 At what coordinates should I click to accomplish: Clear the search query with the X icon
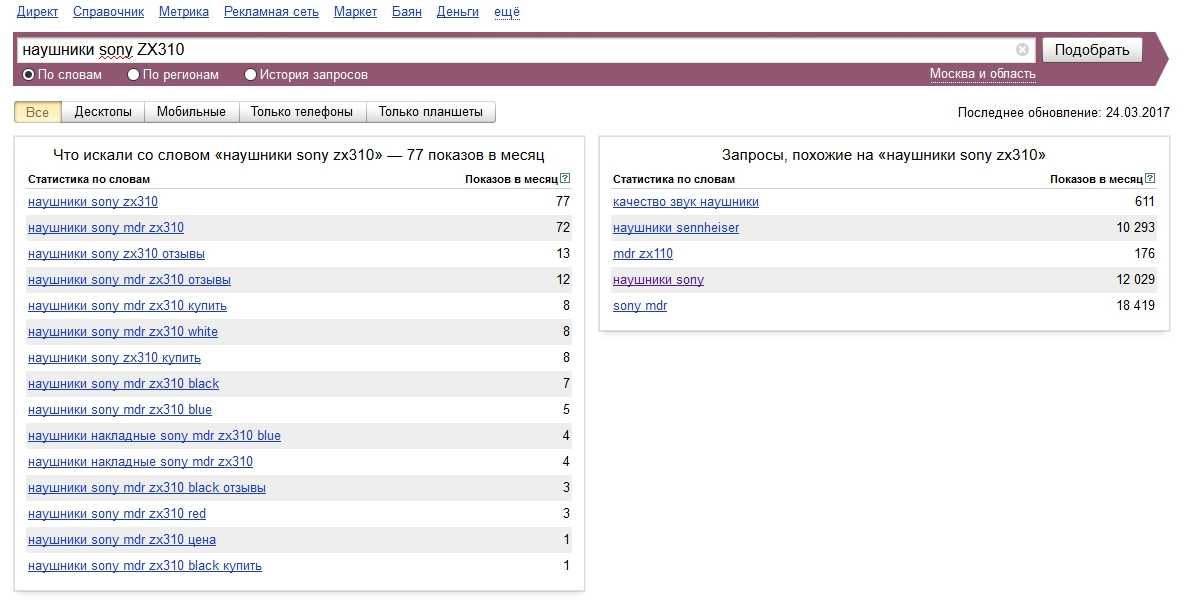coord(1022,50)
